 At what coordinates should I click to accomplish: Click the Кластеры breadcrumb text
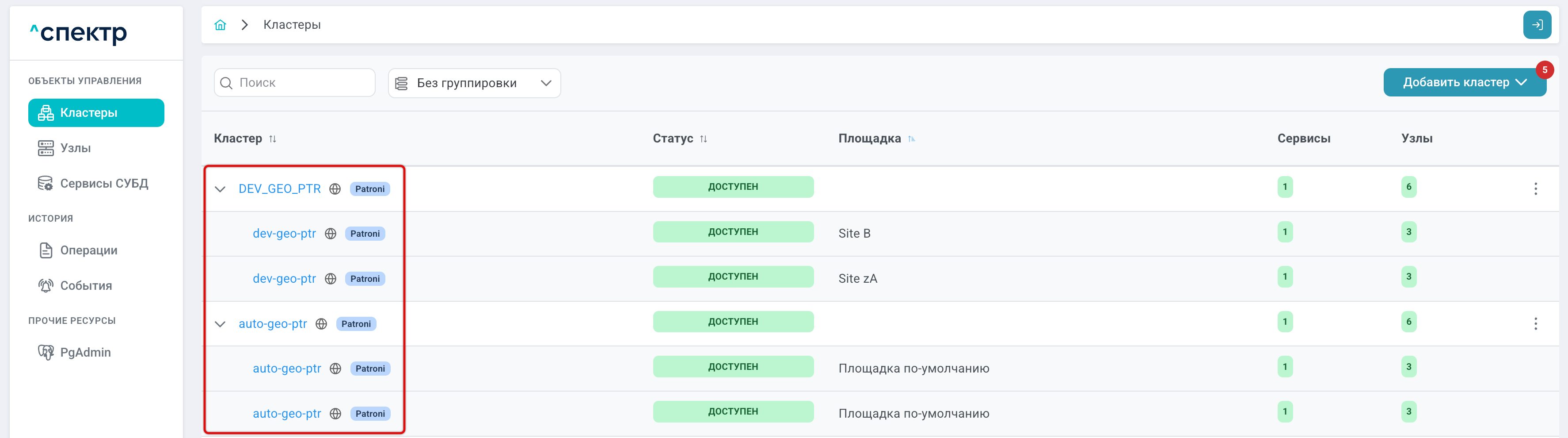[292, 25]
